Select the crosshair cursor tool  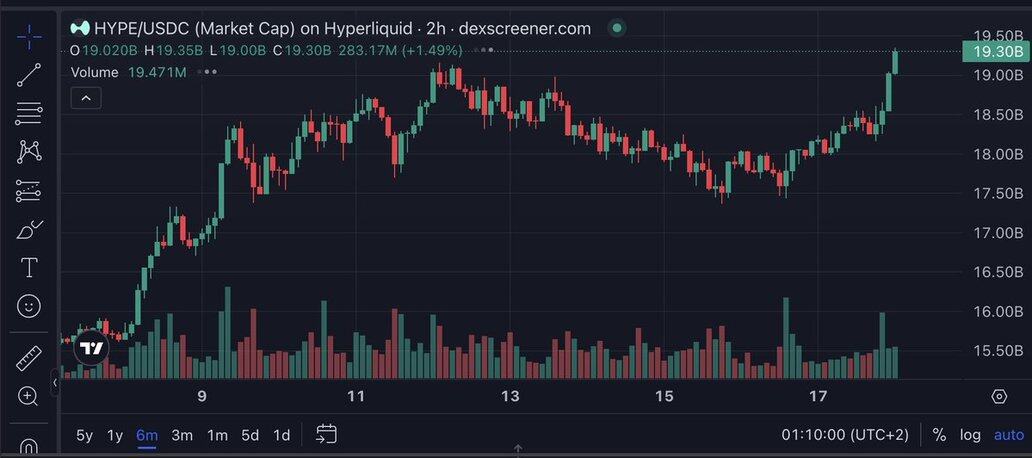point(29,38)
